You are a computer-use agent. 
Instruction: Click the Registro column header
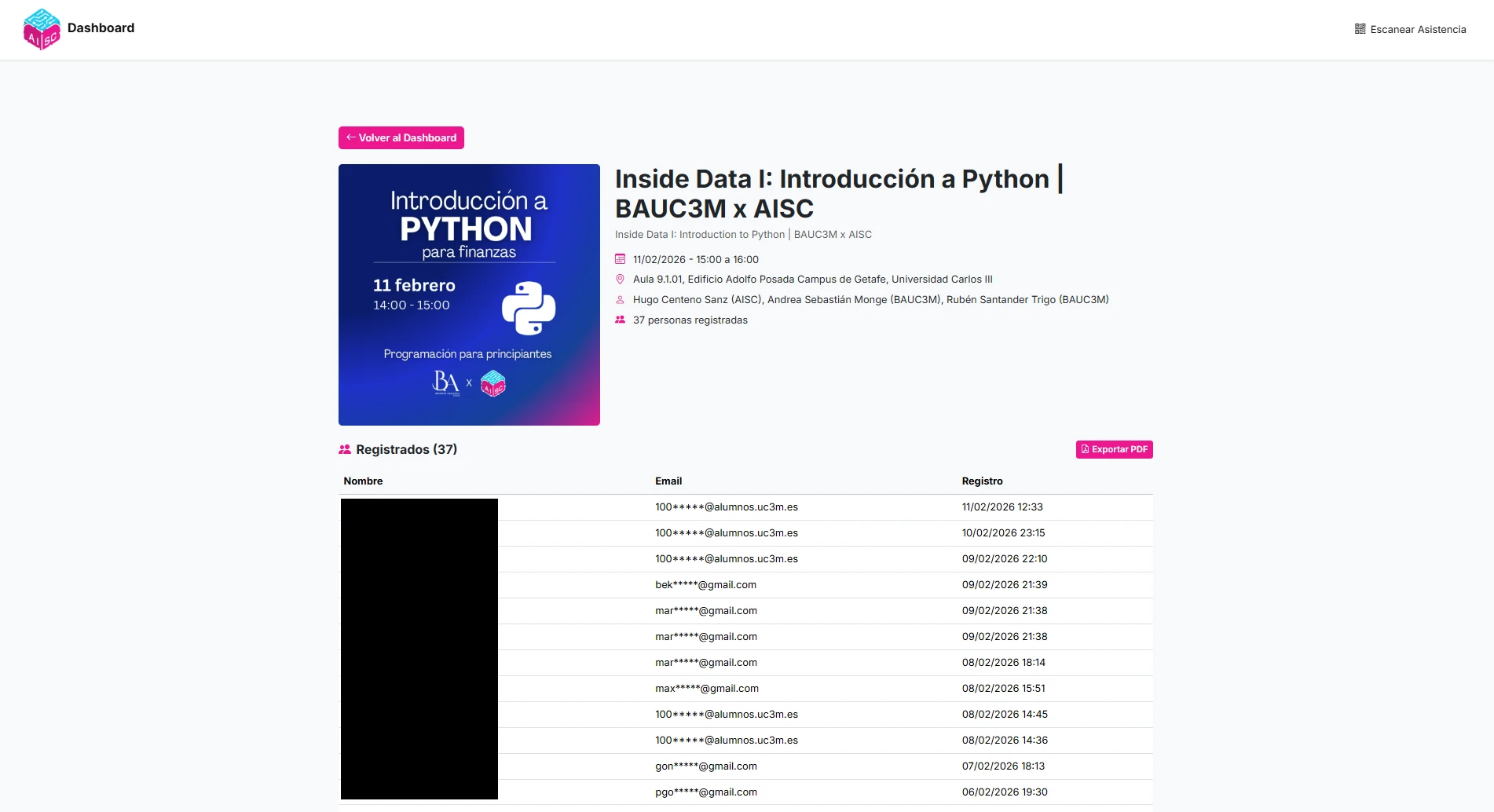tap(982, 481)
